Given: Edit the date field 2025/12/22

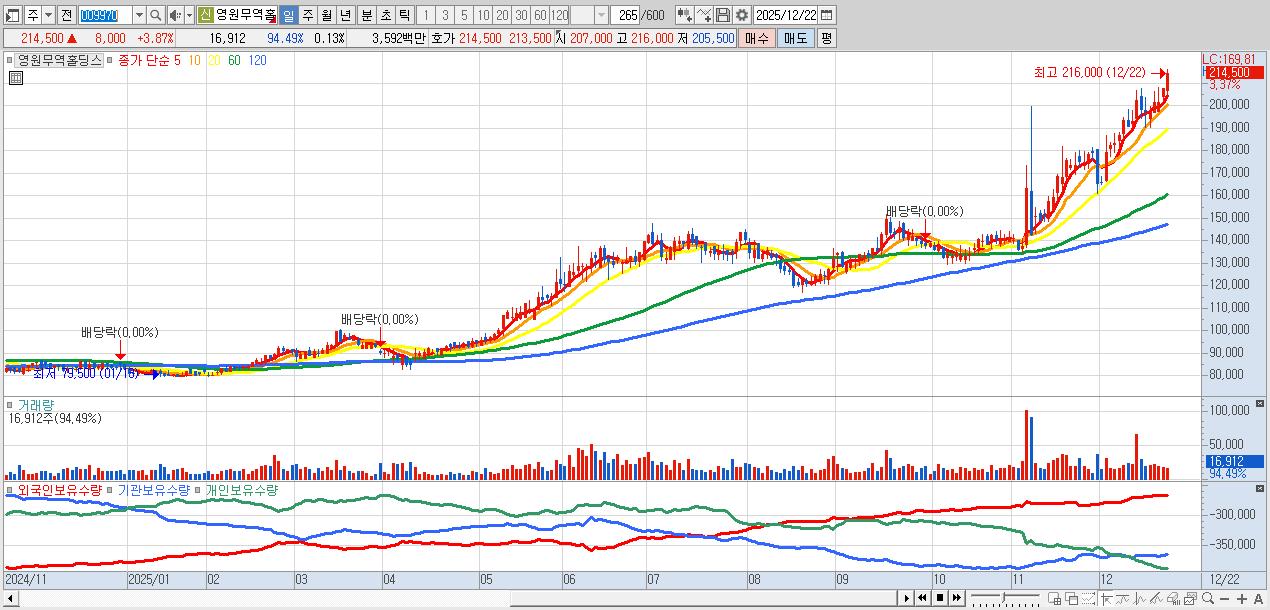Looking at the screenshot, I should click(x=785, y=15).
